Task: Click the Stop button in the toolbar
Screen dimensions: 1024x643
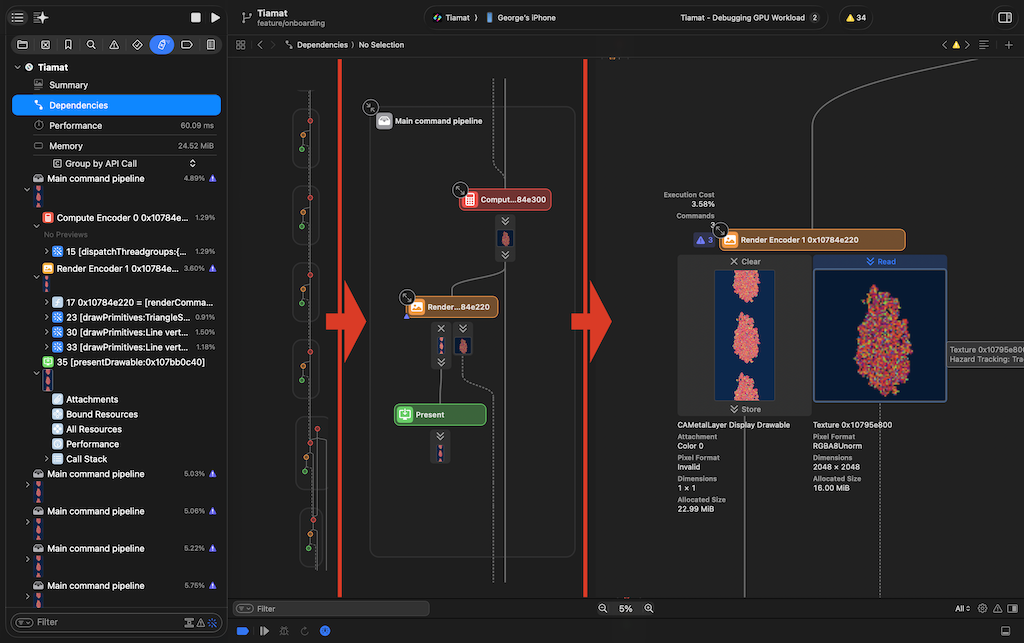Action: tap(196, 18)
